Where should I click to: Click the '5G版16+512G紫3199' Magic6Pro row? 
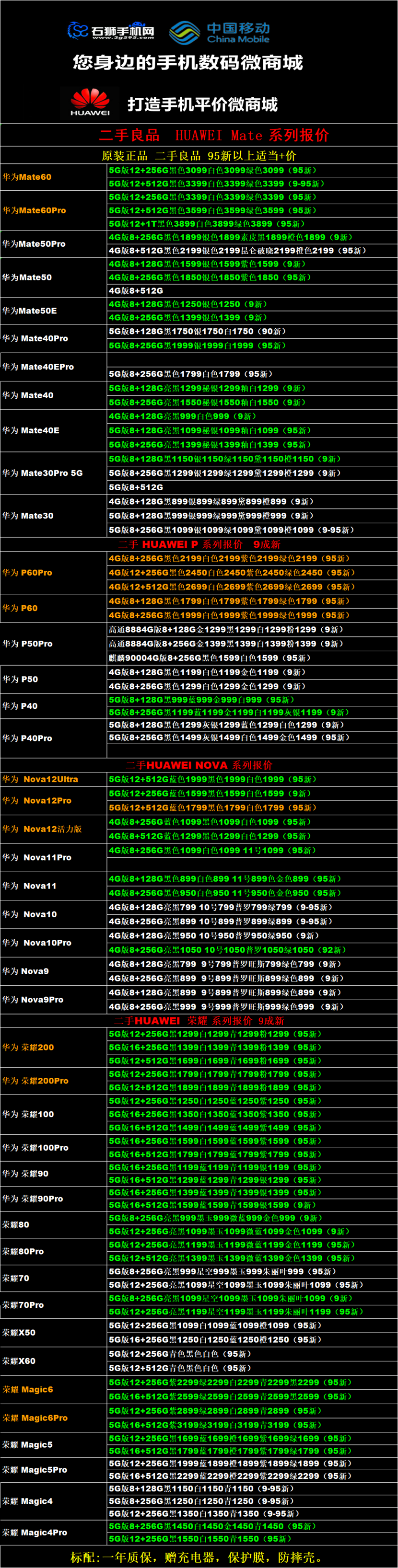pos(252,1425)
